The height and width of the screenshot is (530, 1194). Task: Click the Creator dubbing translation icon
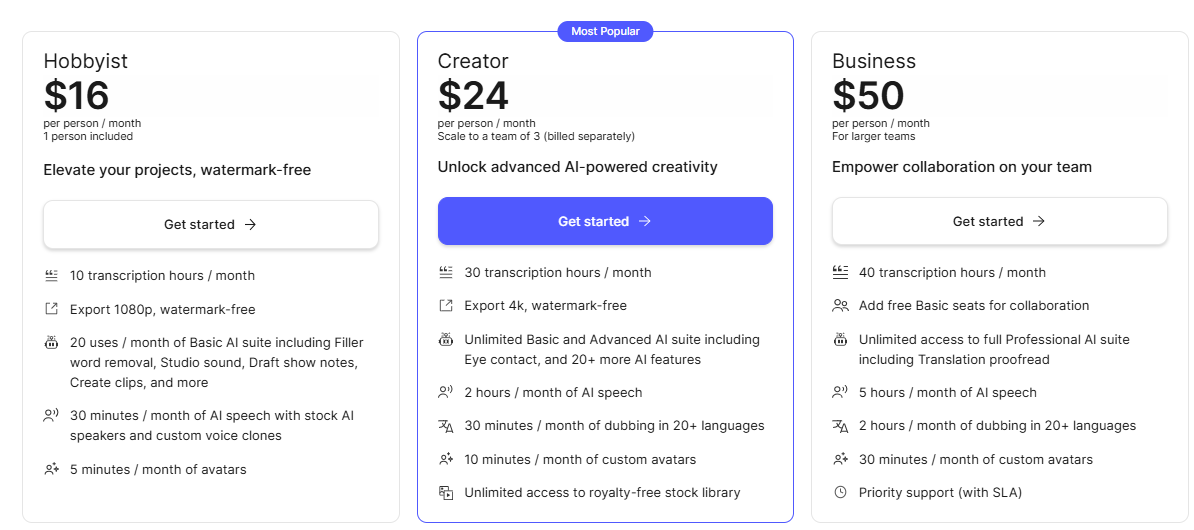point(446,426)
